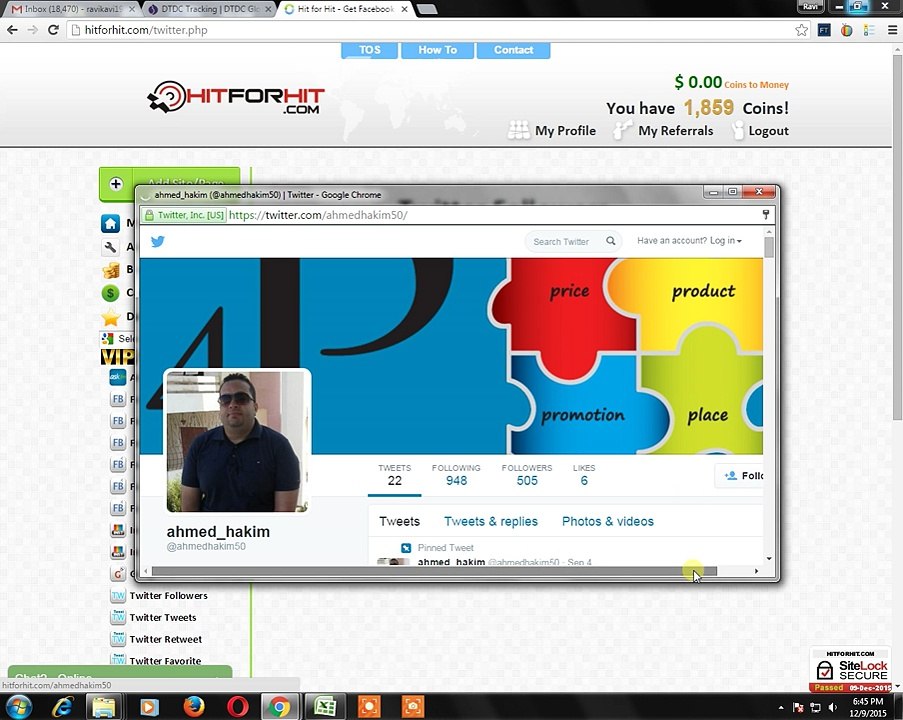Image resolution: width=903 pixels, height=720 pixels.
Task: View the Likes 6 count
Action: (x=584, y=475)
